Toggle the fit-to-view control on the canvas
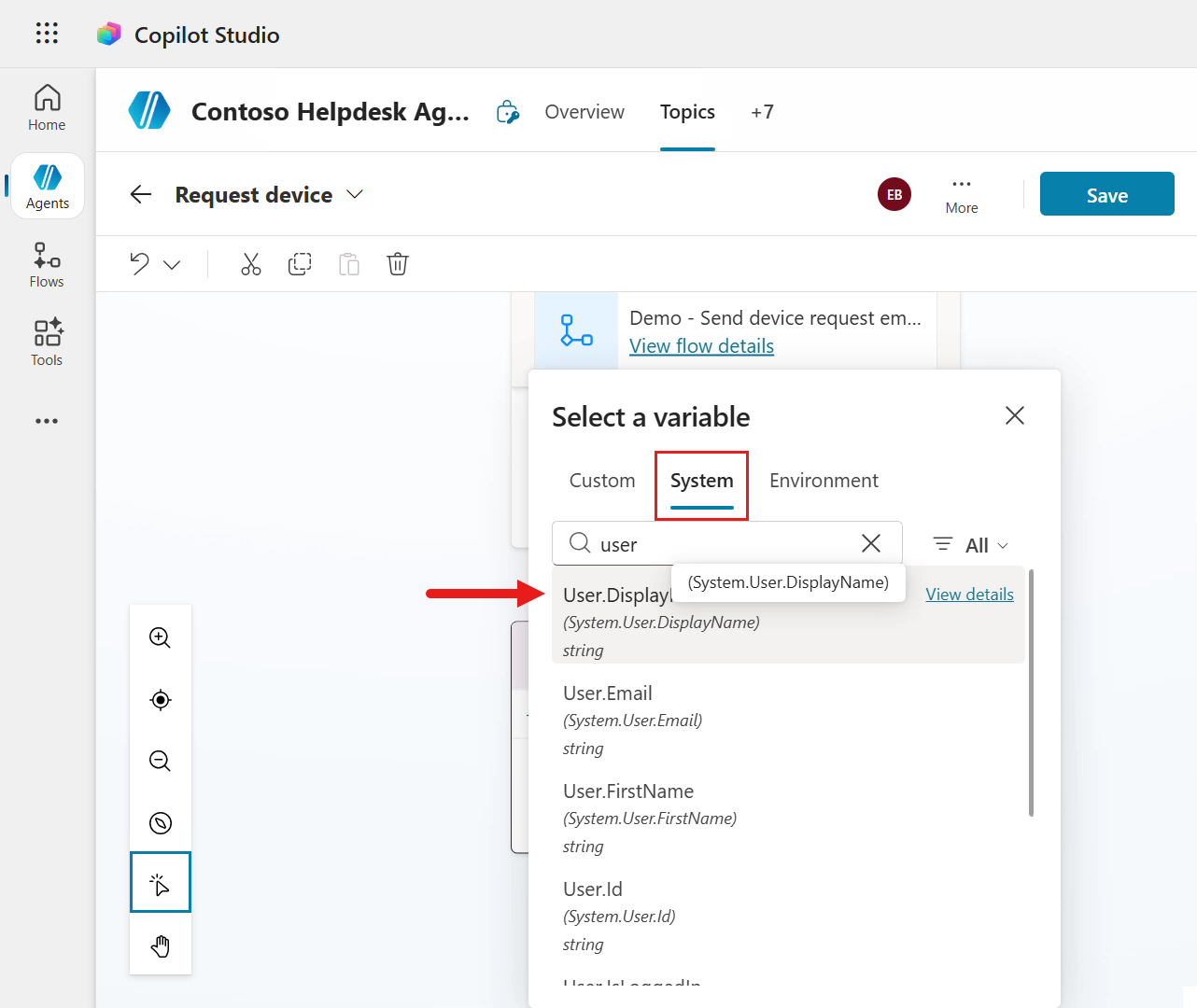 pyautogui.click(x=160, y=699)
